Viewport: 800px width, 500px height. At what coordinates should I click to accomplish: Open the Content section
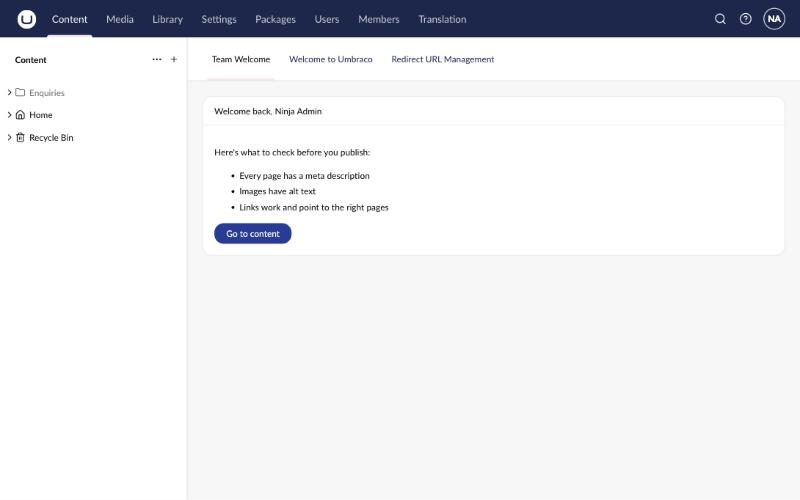(69, 19)
